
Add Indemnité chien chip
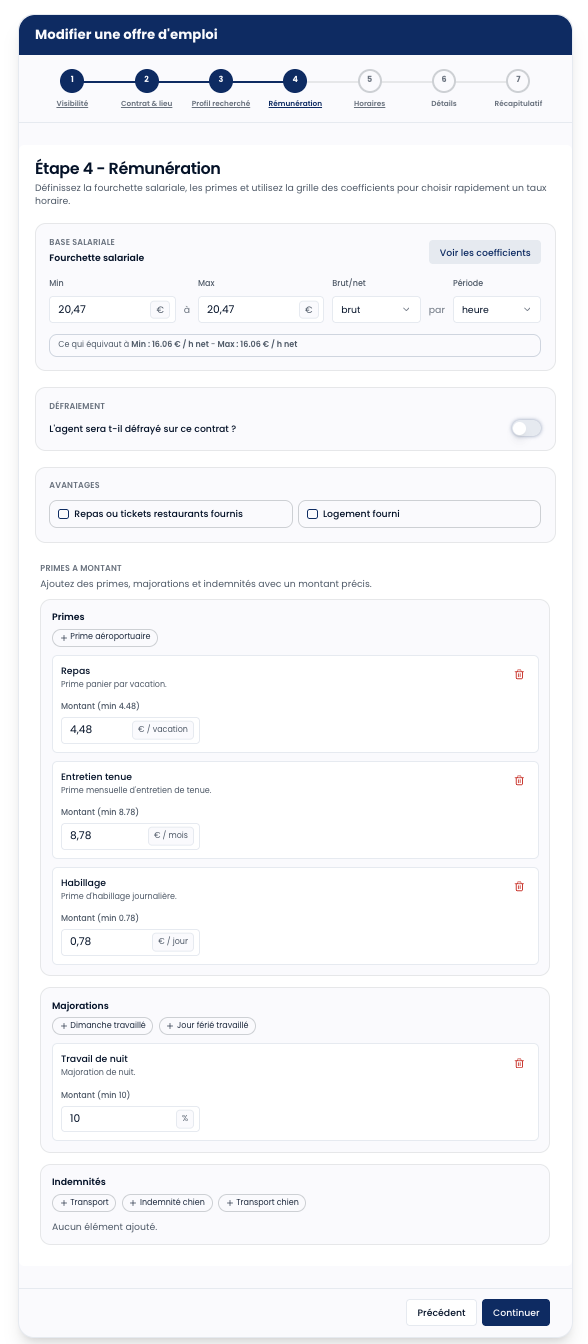pos(166,1203)
